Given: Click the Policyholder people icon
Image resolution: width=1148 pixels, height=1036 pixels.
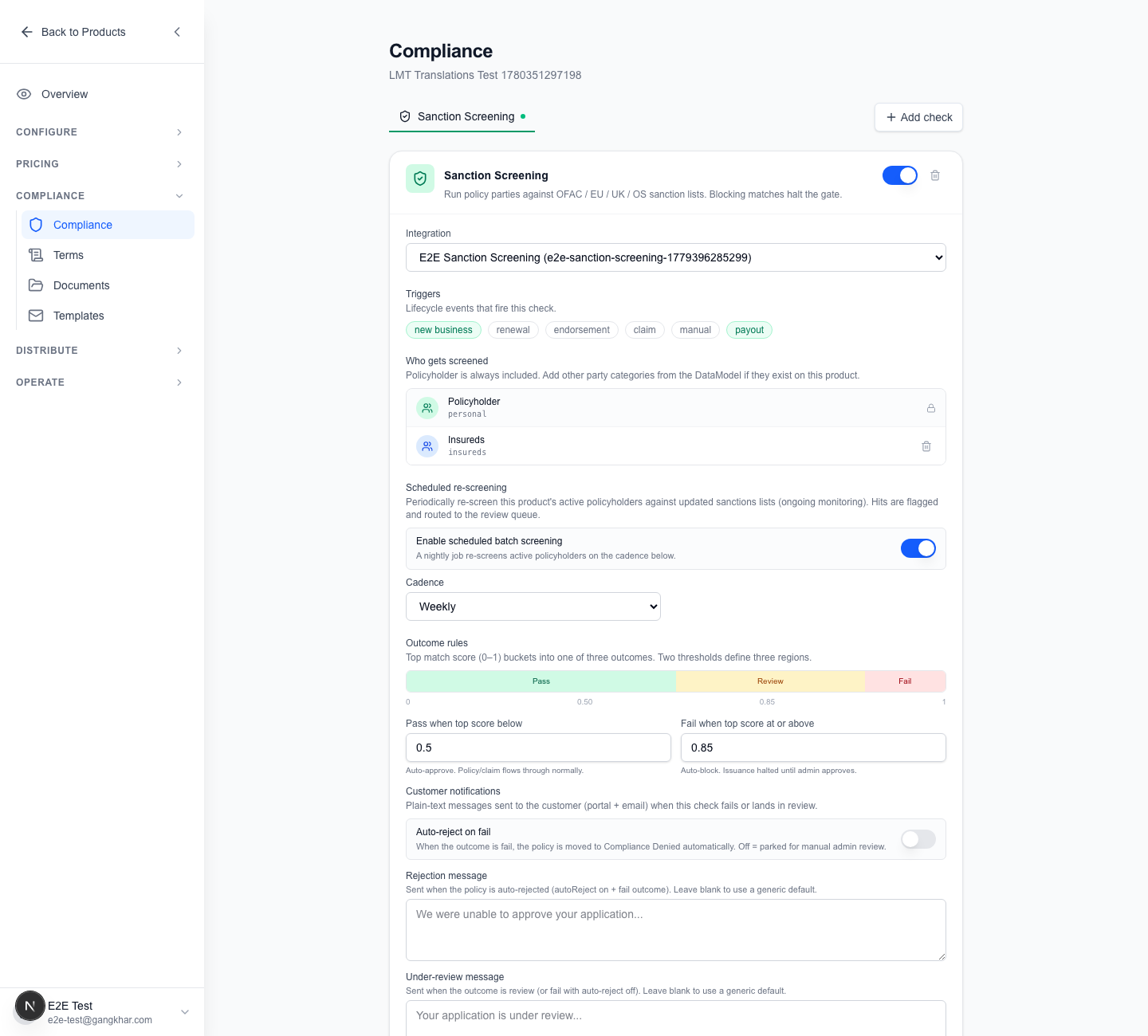Looking at the screenshot, I should tap(427, 408).
